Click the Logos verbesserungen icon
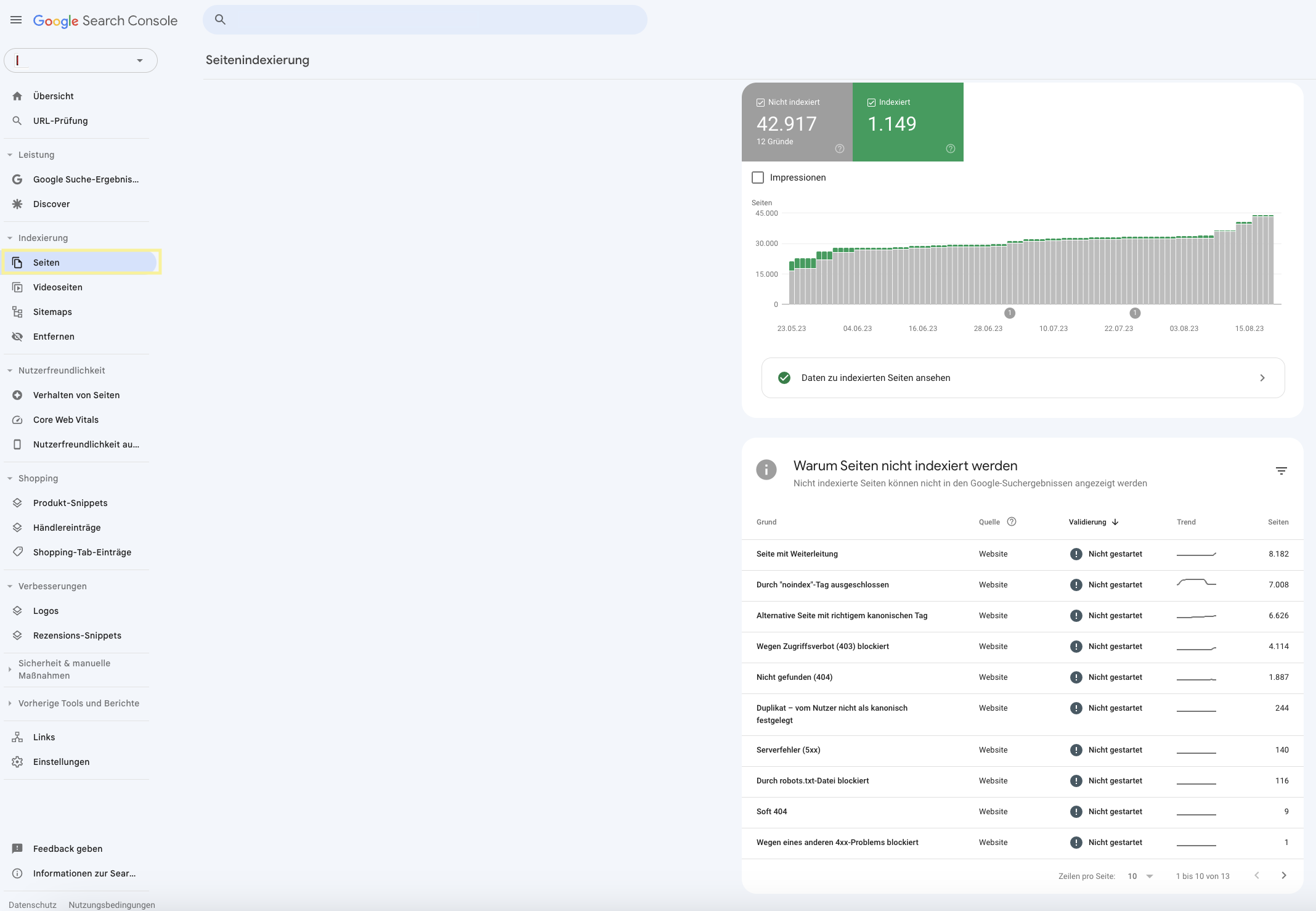Screen dimensions: 1316x911 (18, 610)
